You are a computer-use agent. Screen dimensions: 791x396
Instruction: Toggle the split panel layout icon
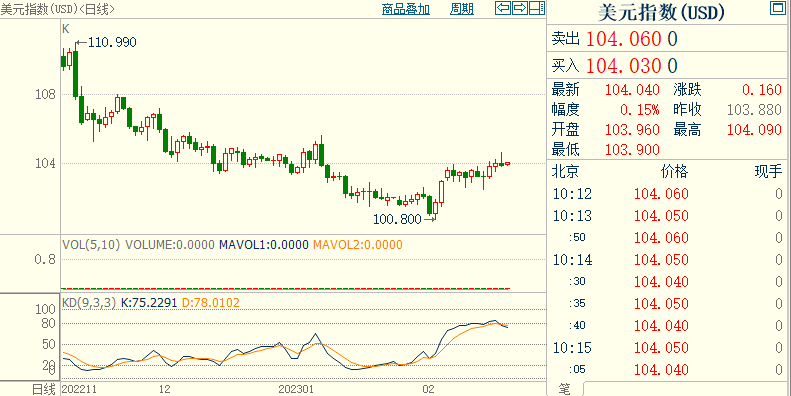coord(537,8)
